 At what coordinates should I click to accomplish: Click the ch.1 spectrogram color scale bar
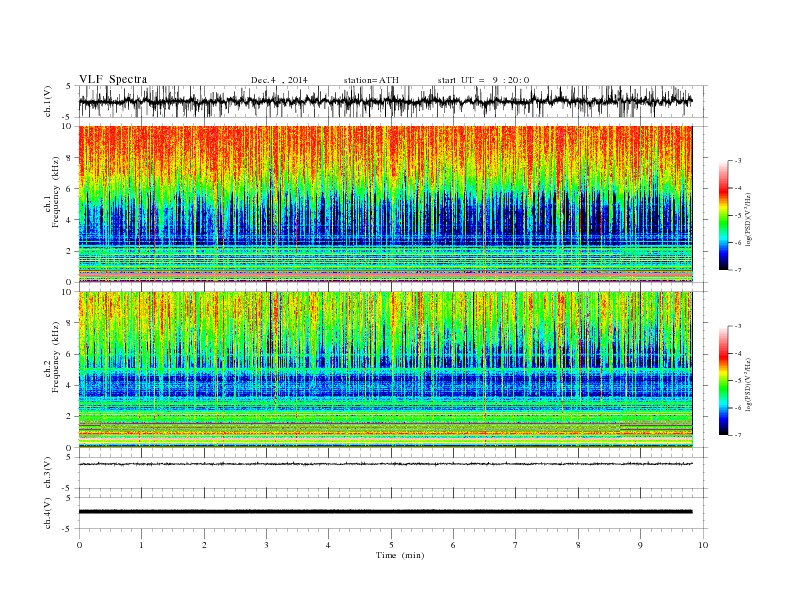coord(723,215)
